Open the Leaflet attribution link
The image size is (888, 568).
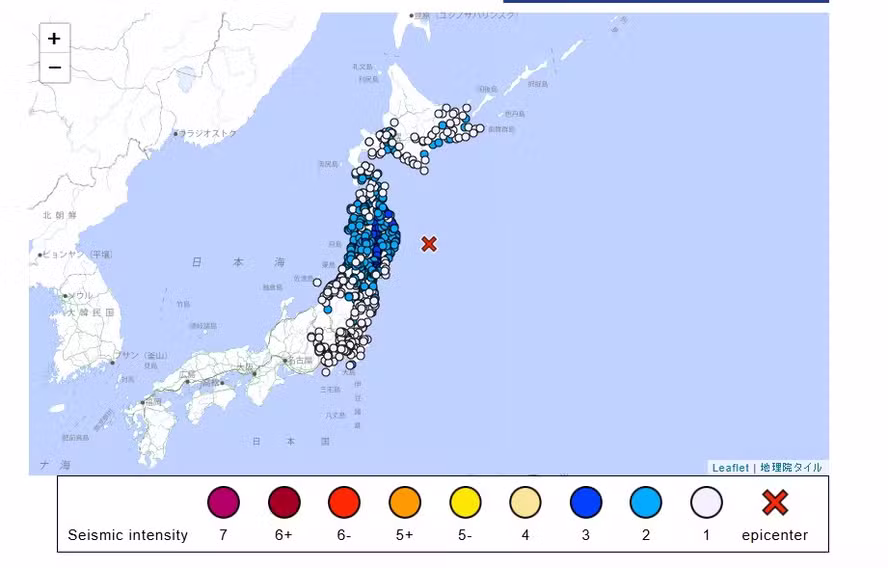(x=731, y=467)
